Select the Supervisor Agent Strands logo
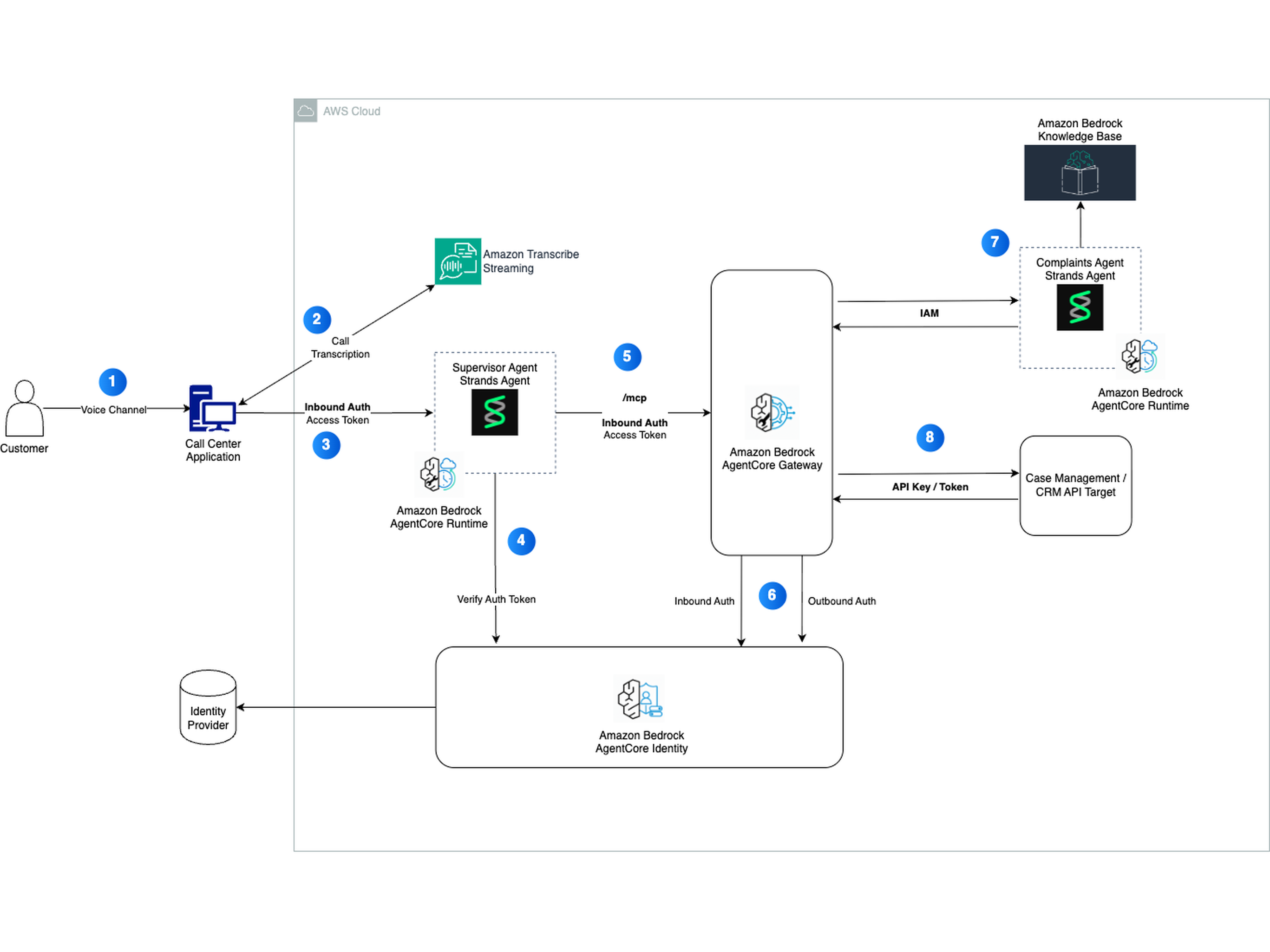 tap(494, 412)
